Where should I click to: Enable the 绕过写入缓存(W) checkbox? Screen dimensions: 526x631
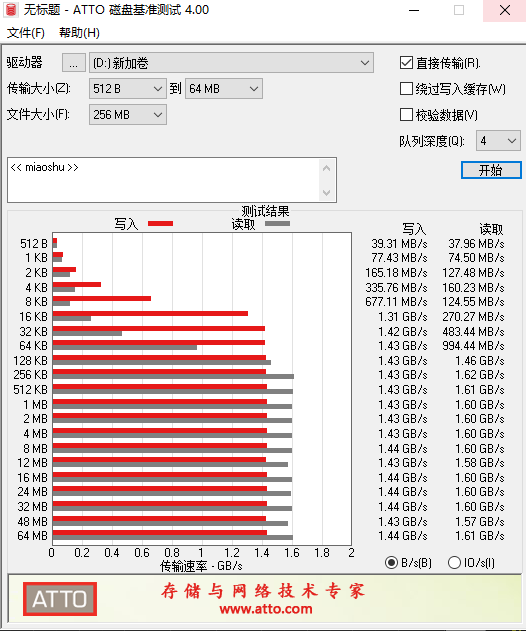point(406,89)
